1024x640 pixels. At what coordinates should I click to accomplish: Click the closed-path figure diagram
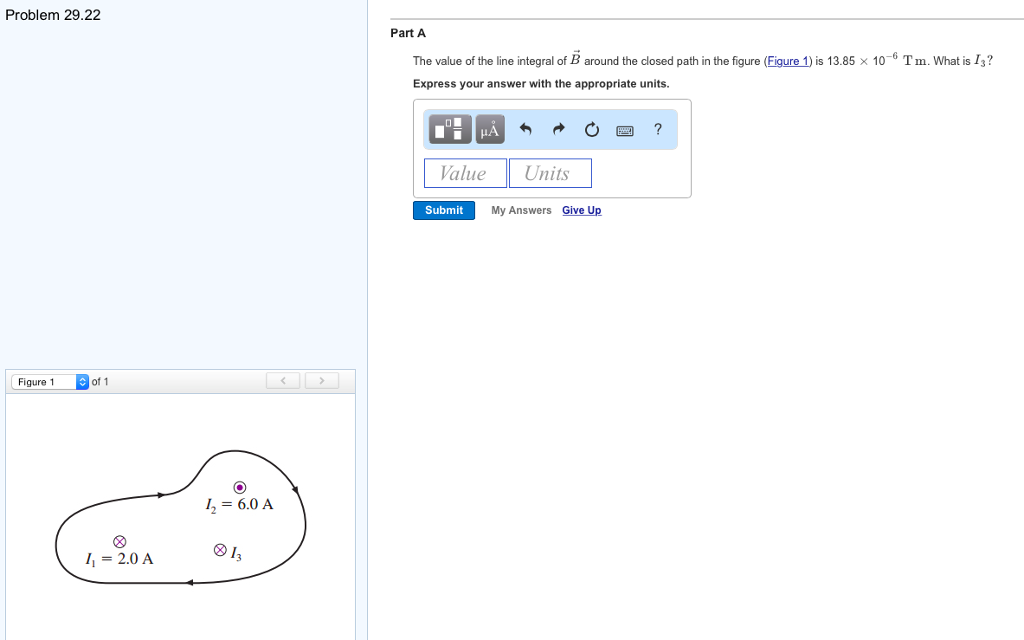[180, 517]
